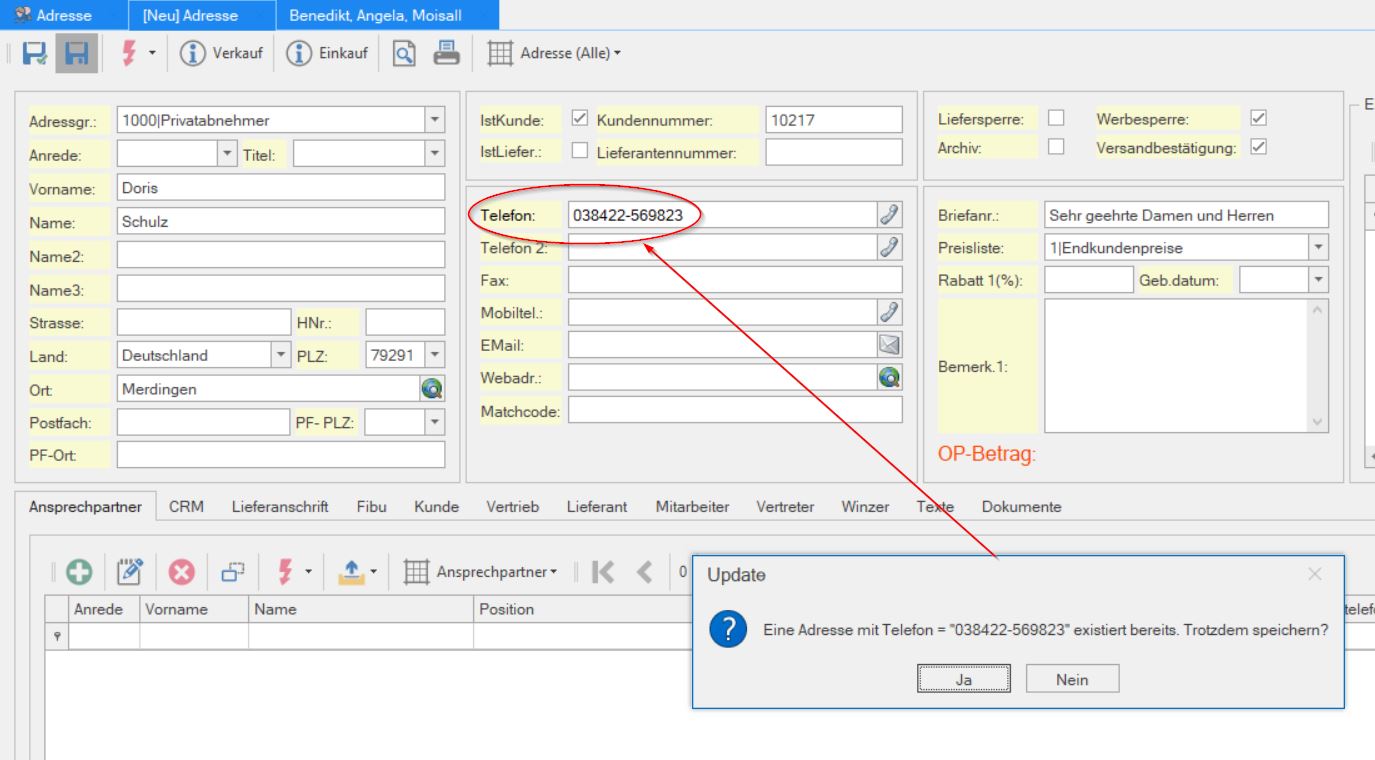Enable the Liefersperre checkbox

pos(1056,119)
